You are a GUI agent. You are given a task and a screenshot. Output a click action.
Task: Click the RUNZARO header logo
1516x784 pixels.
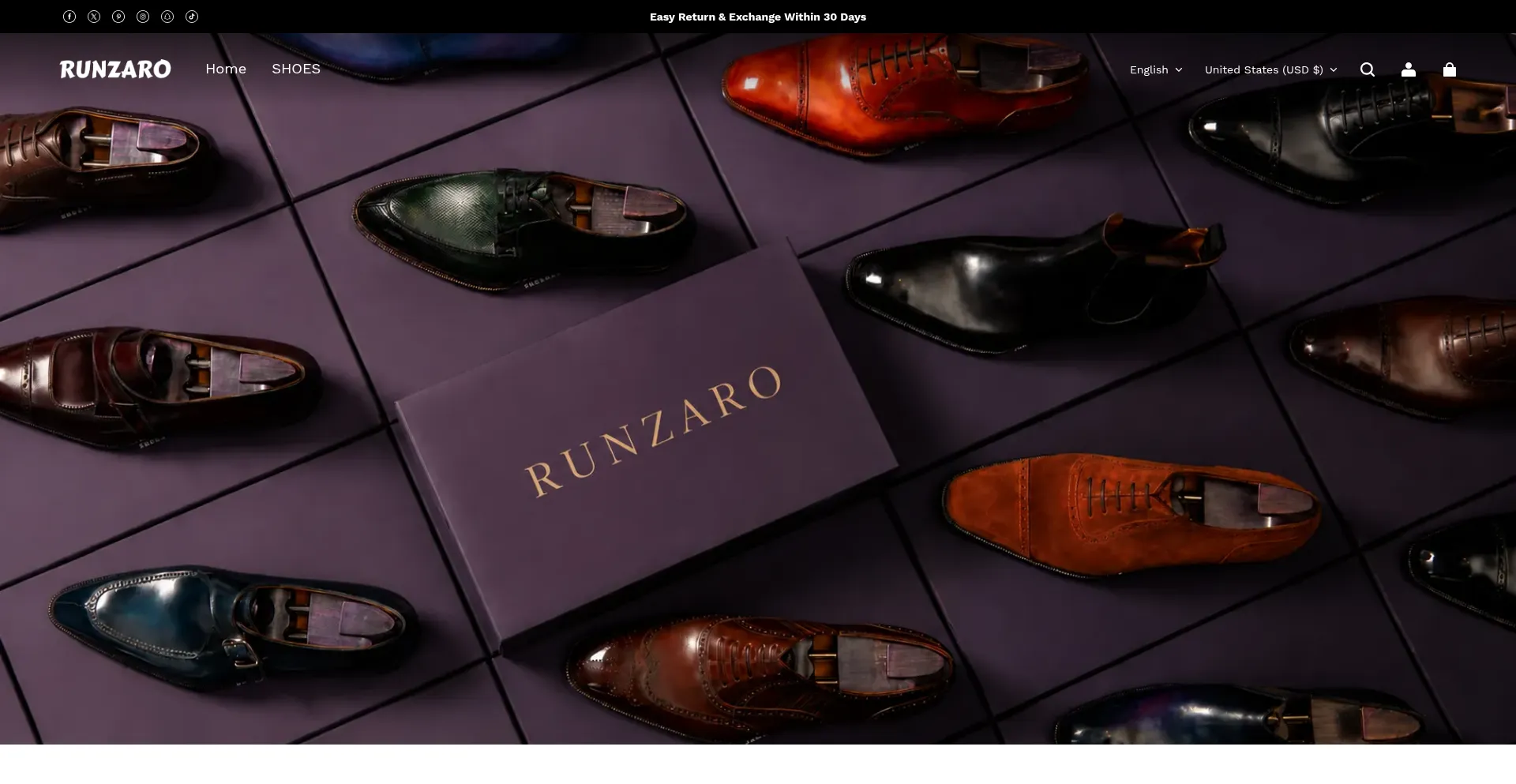[x=115, y=69]
